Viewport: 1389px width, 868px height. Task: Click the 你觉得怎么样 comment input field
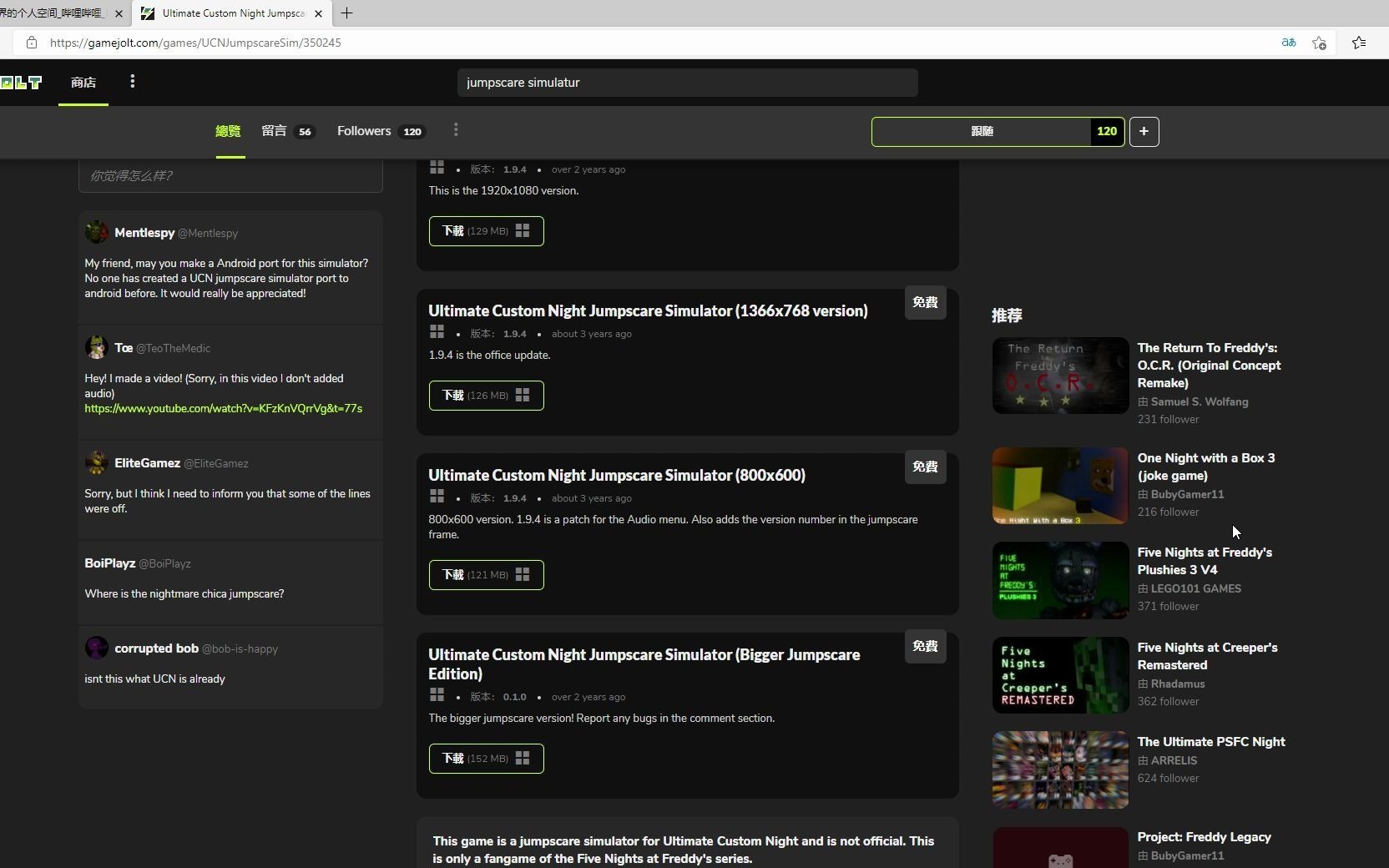[230, 176]
